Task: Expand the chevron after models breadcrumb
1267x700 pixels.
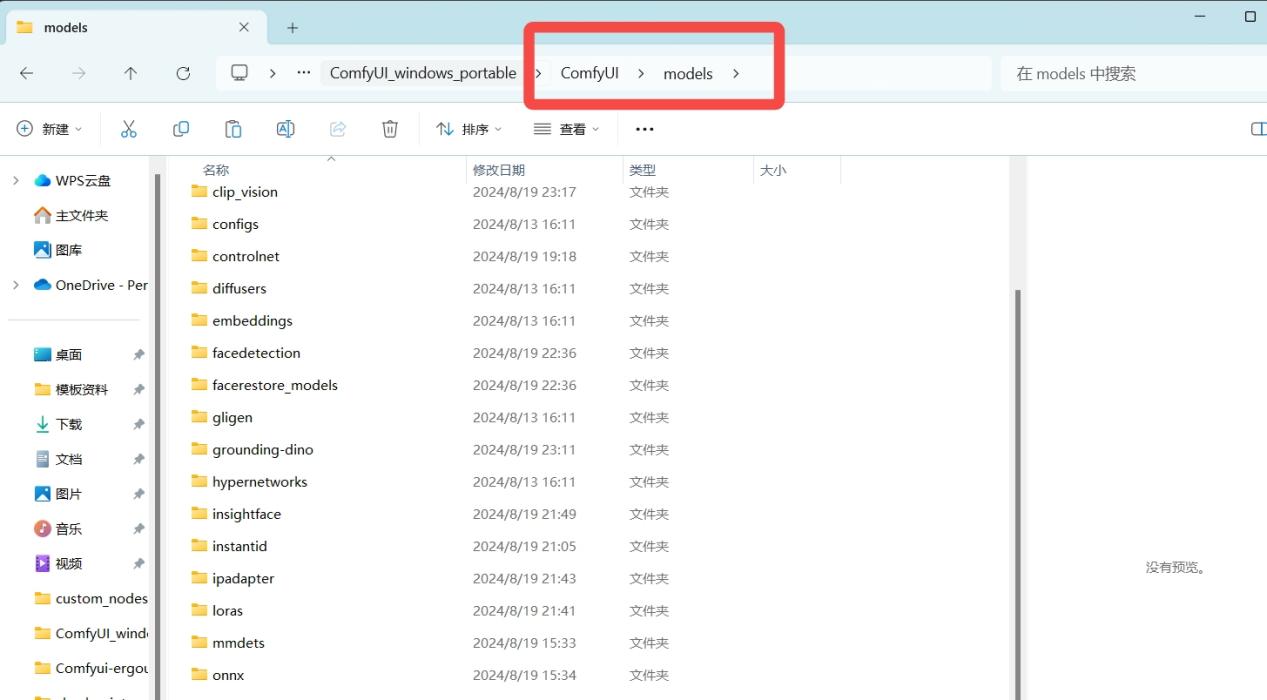Action: (x=736, y=73)
